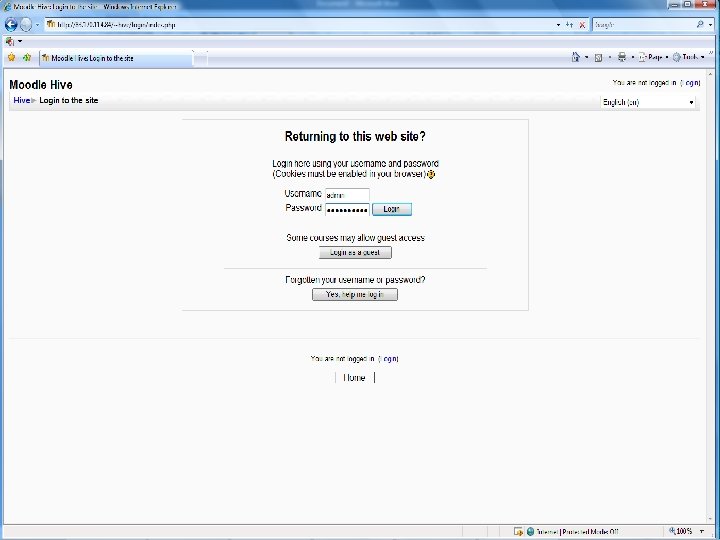Click the Add to Favorites icon
The height and width of the screenshot is (540, 720).
pyautogui.click(x=27, y=57)
